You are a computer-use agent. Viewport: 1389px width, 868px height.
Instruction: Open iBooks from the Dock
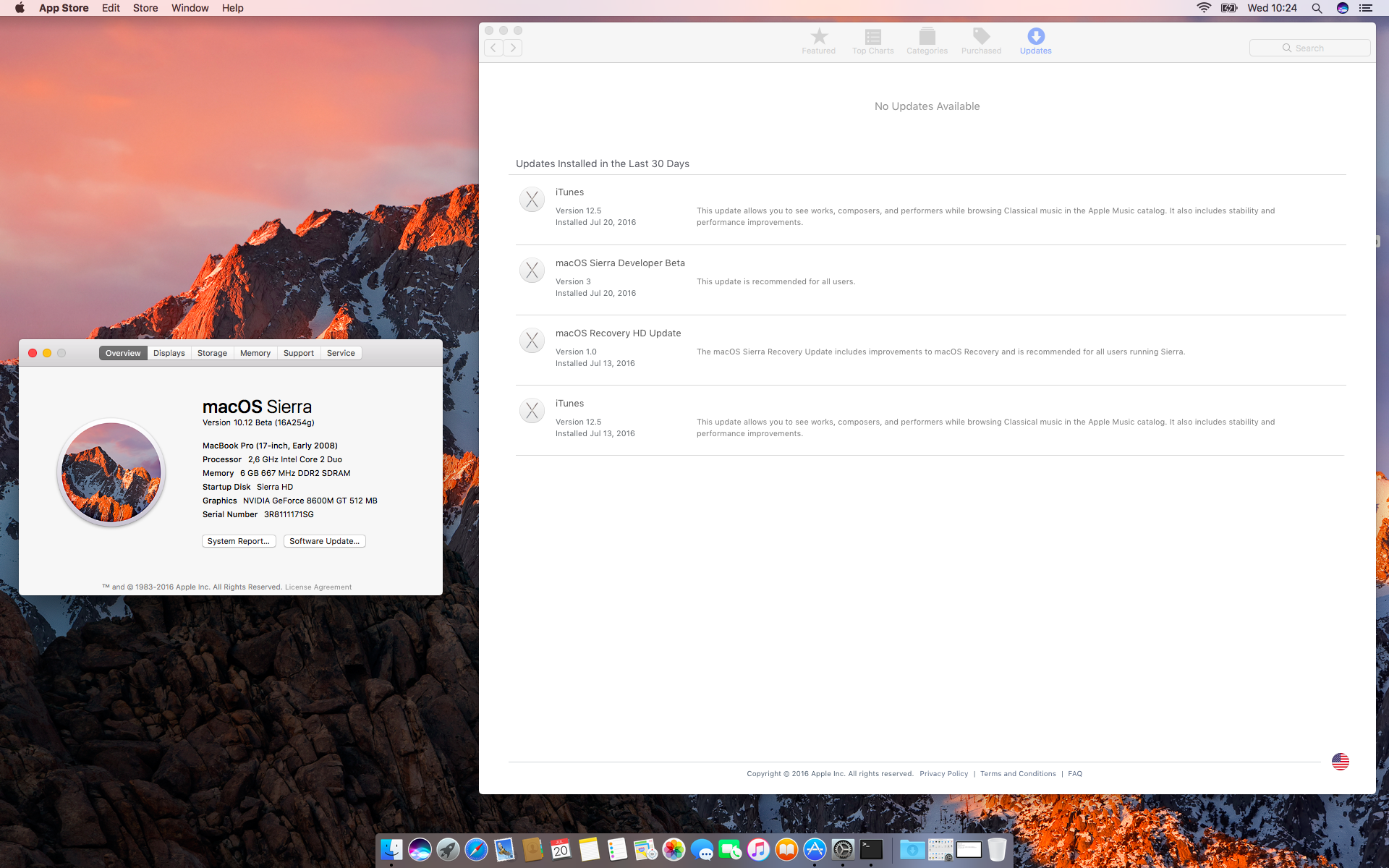[786, 849]
